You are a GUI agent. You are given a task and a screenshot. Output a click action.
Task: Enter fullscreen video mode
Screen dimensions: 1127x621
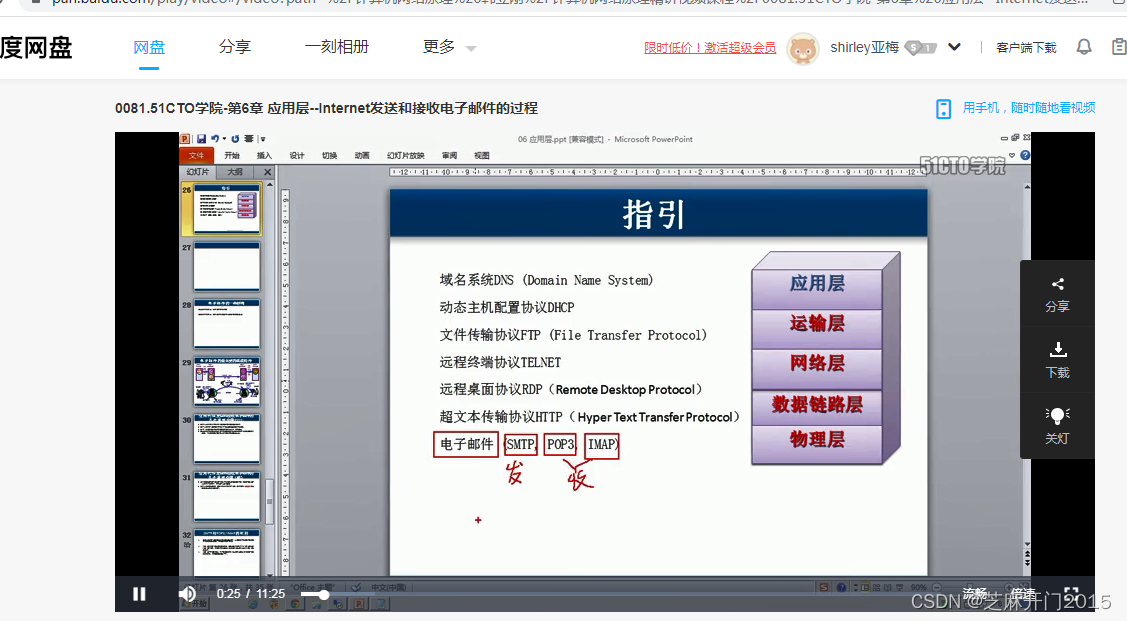click(x=1071, y=594)
